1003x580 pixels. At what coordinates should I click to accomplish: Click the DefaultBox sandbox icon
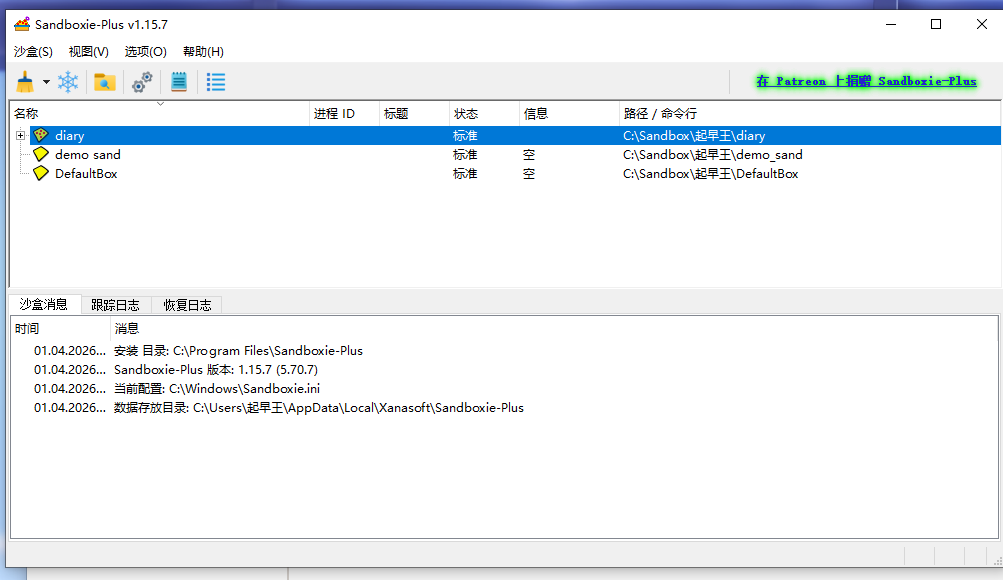[41, 173]
